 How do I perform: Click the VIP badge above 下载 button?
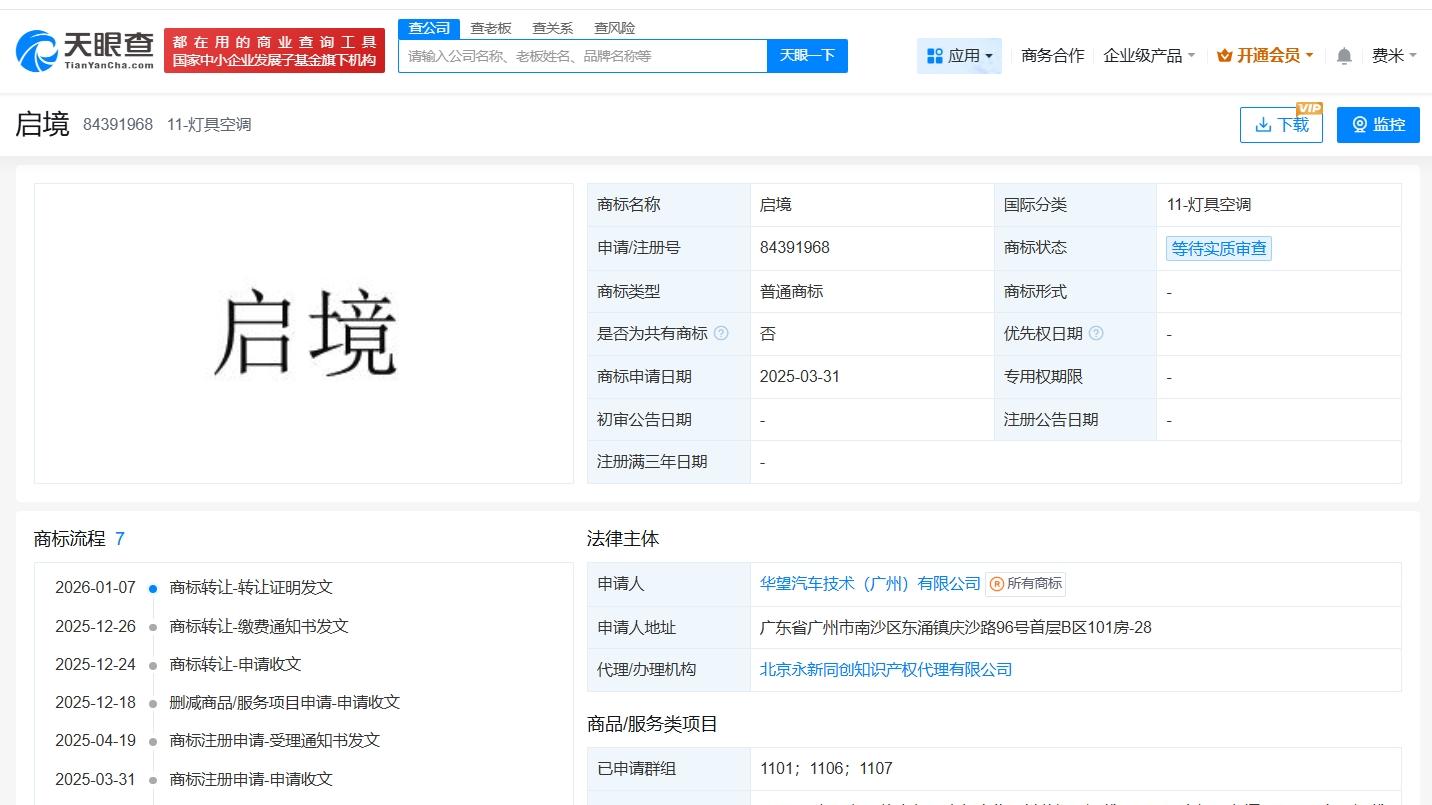pos(1310,107)
